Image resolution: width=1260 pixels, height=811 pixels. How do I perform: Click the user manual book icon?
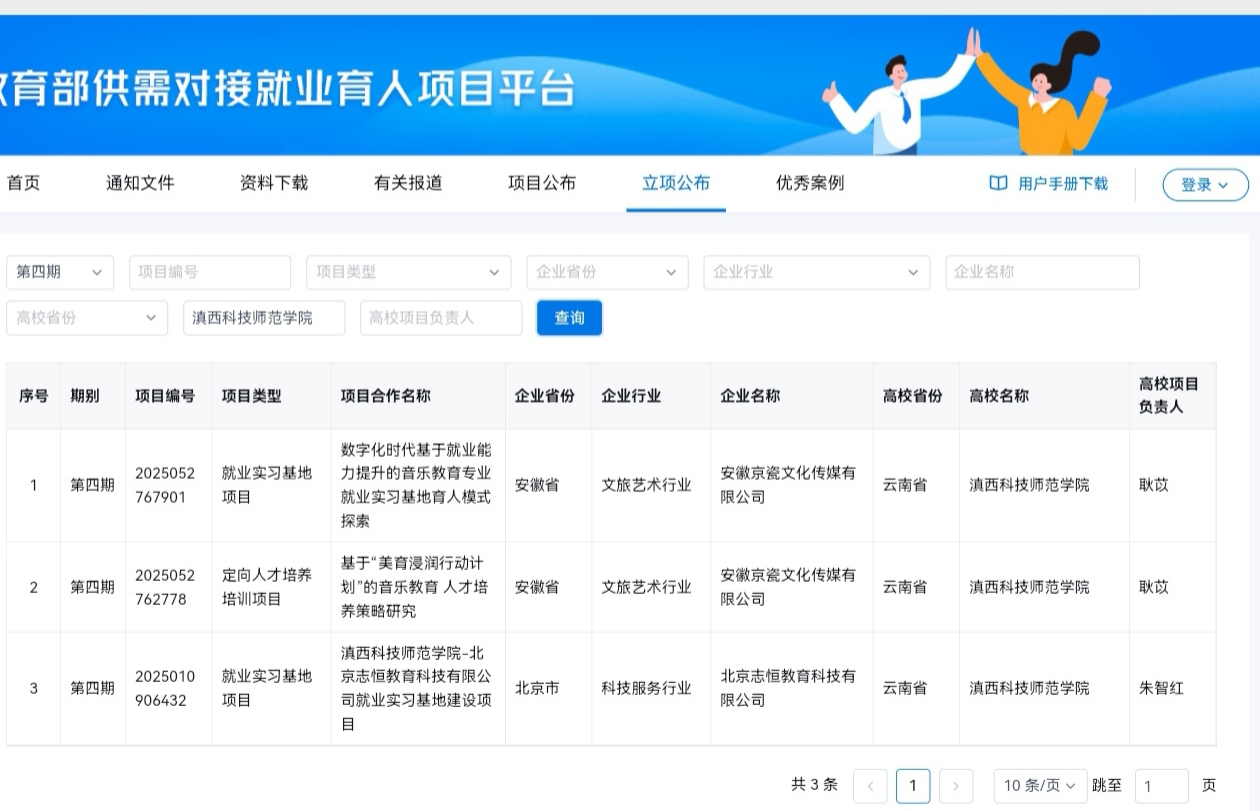[998, 184]
